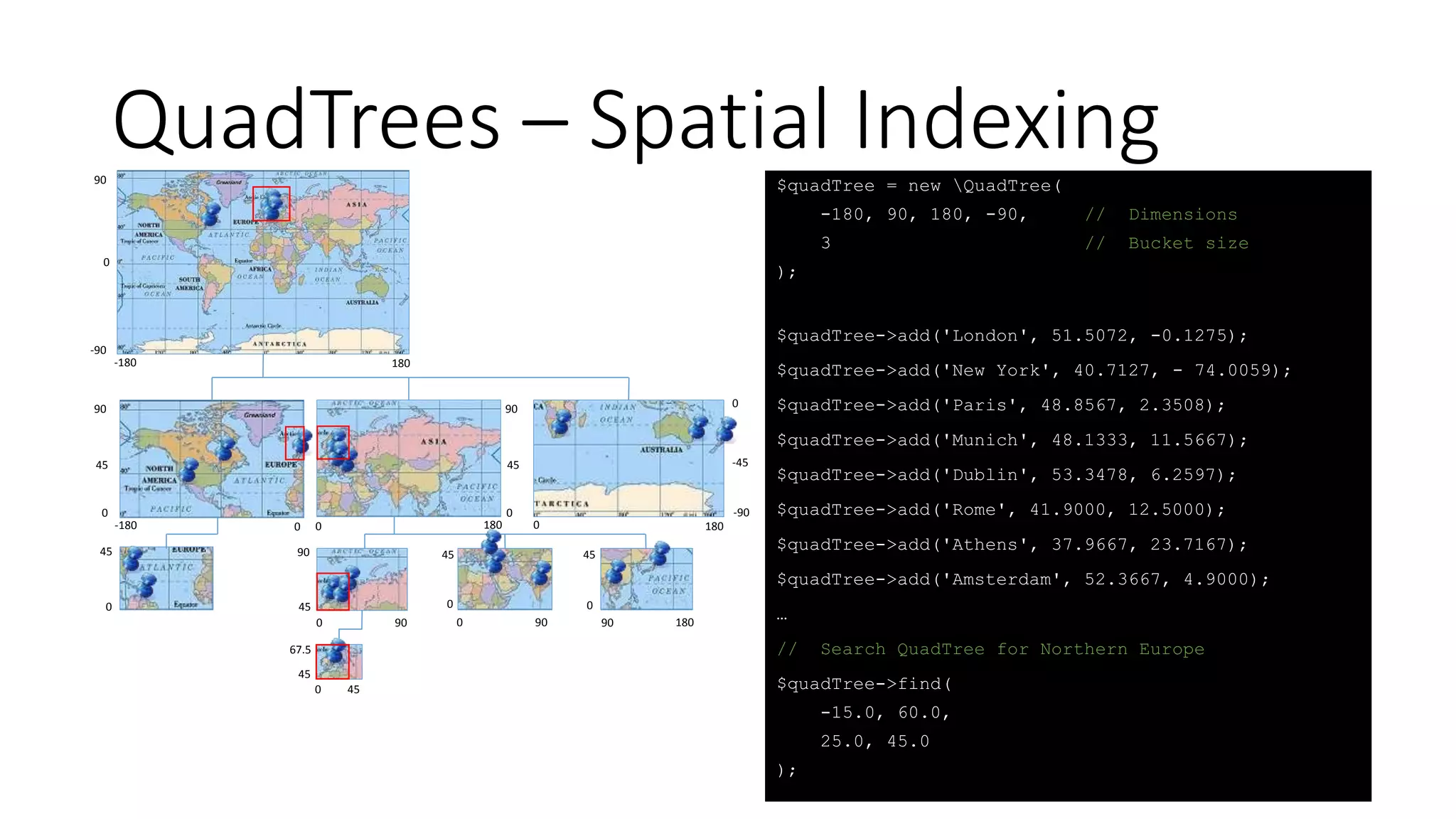
Task: Click the '25.0, 45.0' coordinate line
Action: [874, 742]
